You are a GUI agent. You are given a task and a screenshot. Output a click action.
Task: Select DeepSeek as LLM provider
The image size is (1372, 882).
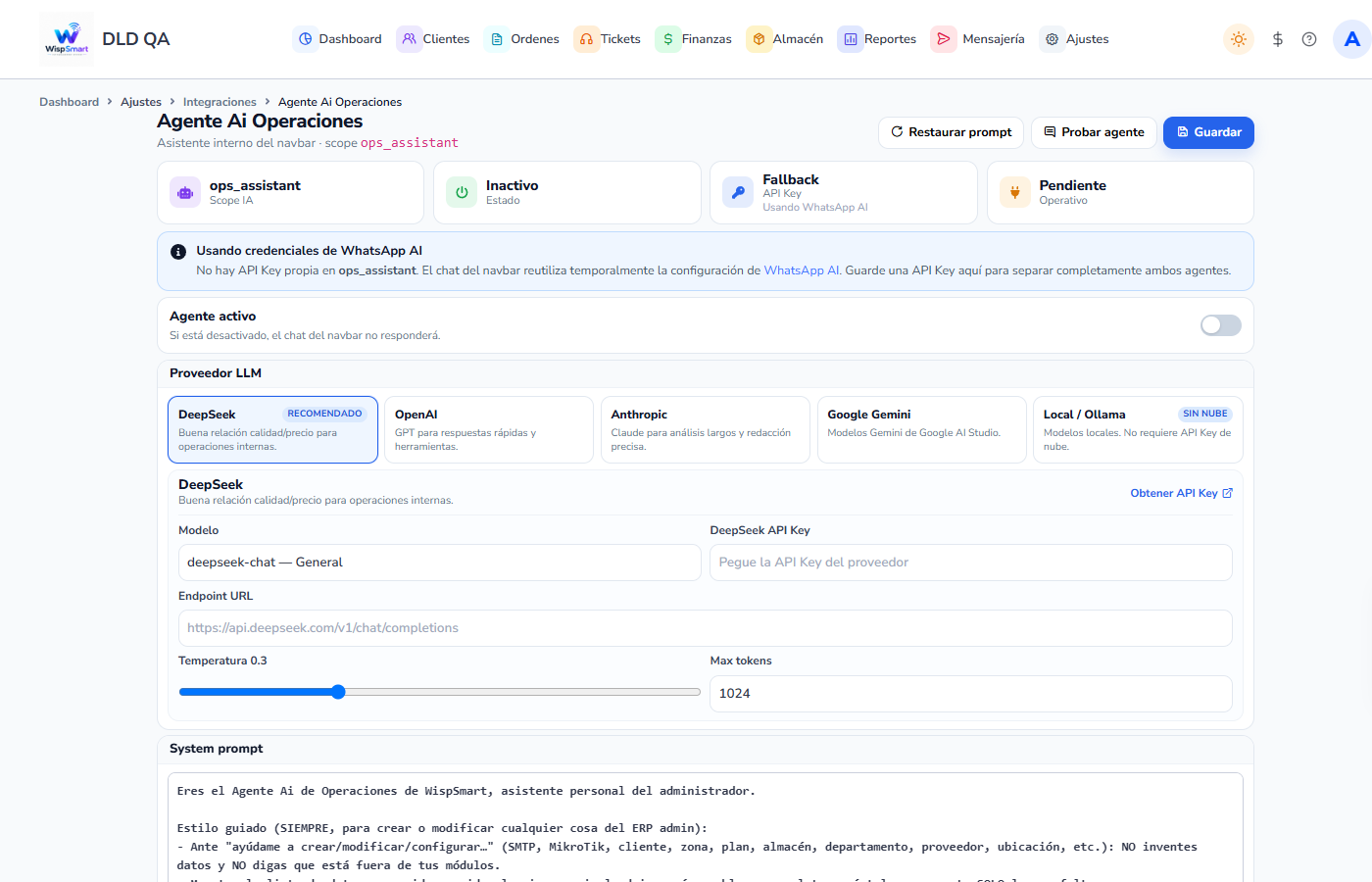272,429
